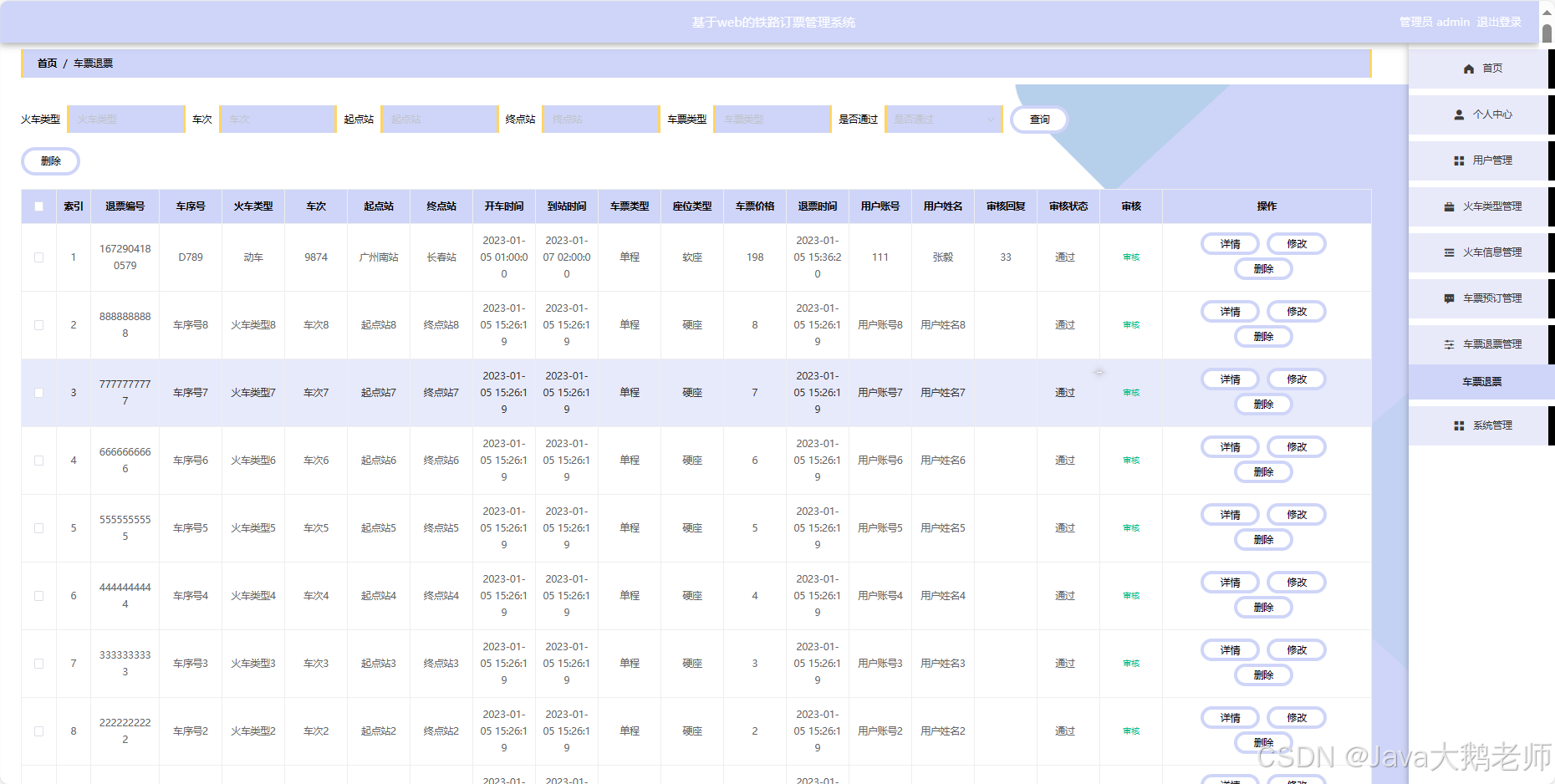The width and height of the screenshot is (1555, 784).
Task: Click 首页 breadcrumb link
Action: click(x=47, y=64)
